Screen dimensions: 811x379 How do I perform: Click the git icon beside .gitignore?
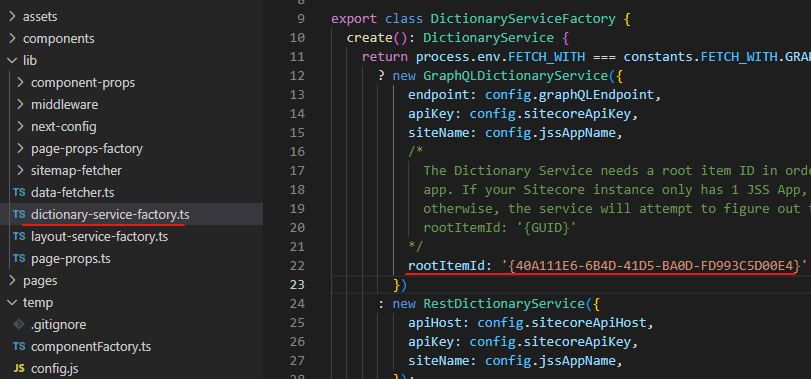[19, 325]
